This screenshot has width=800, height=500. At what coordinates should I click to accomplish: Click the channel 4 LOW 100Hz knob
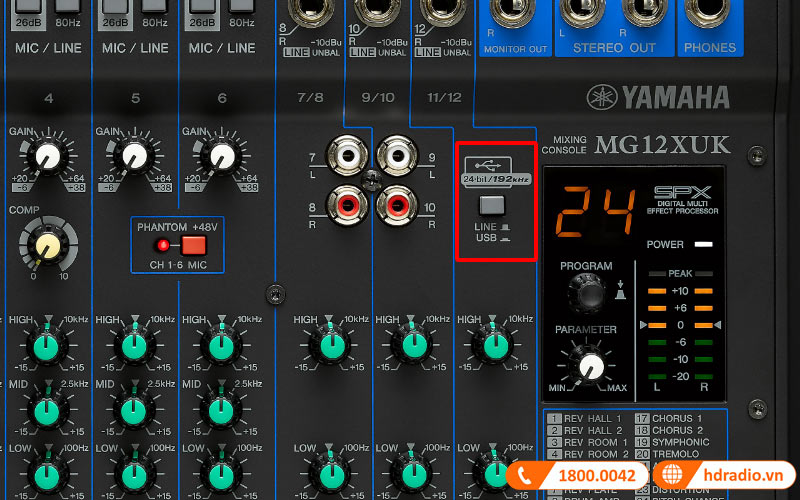46,476
